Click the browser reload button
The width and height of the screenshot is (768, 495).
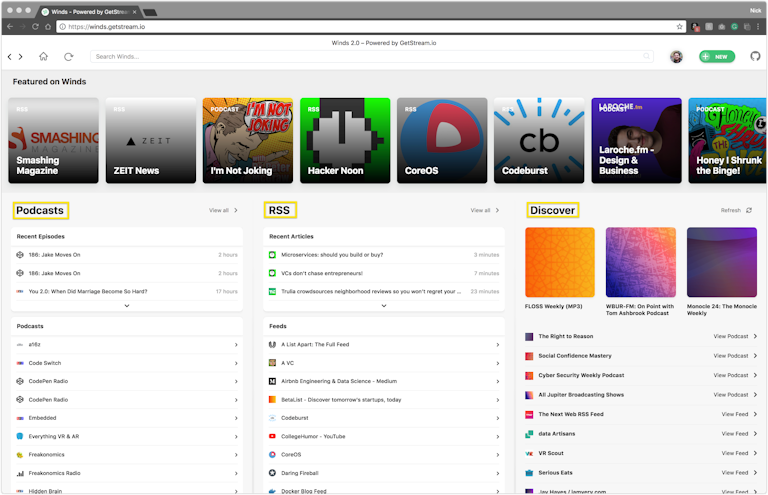tap(35, 26)
